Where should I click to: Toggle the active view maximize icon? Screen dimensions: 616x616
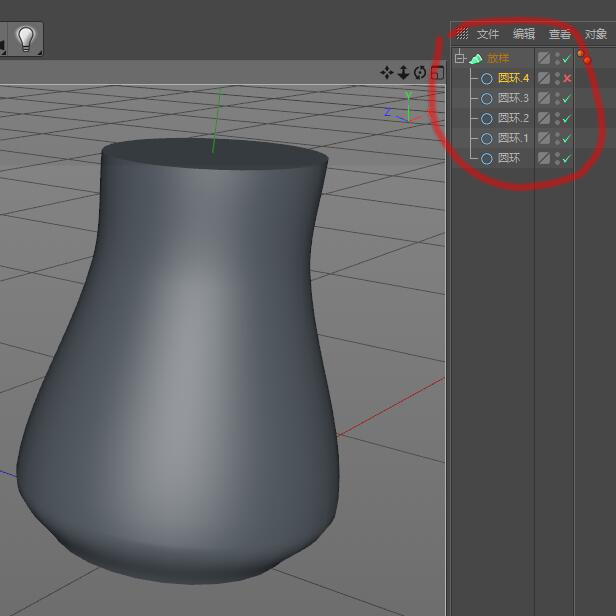click(437, 73)
